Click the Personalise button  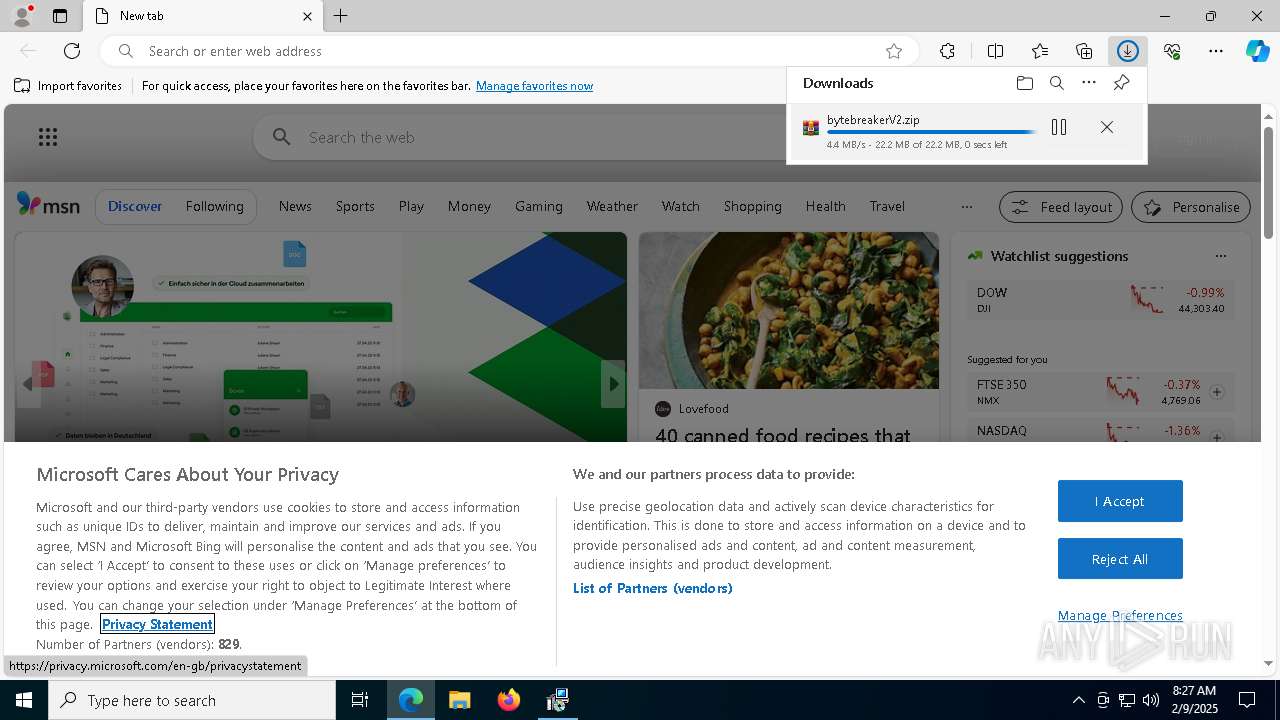pyautogui.click(x=1191, y=207)
